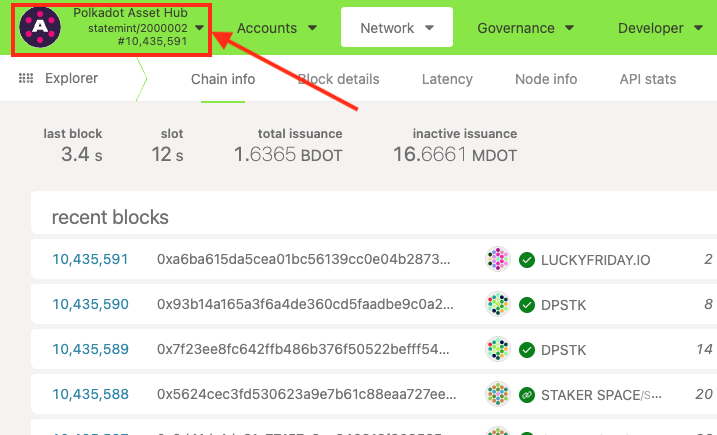The width and height of the screenshot is (717, 435).
Task: Select DPSTK name in block 10,435,589 row
Action: pyautogui.click(x=563, y=349)
